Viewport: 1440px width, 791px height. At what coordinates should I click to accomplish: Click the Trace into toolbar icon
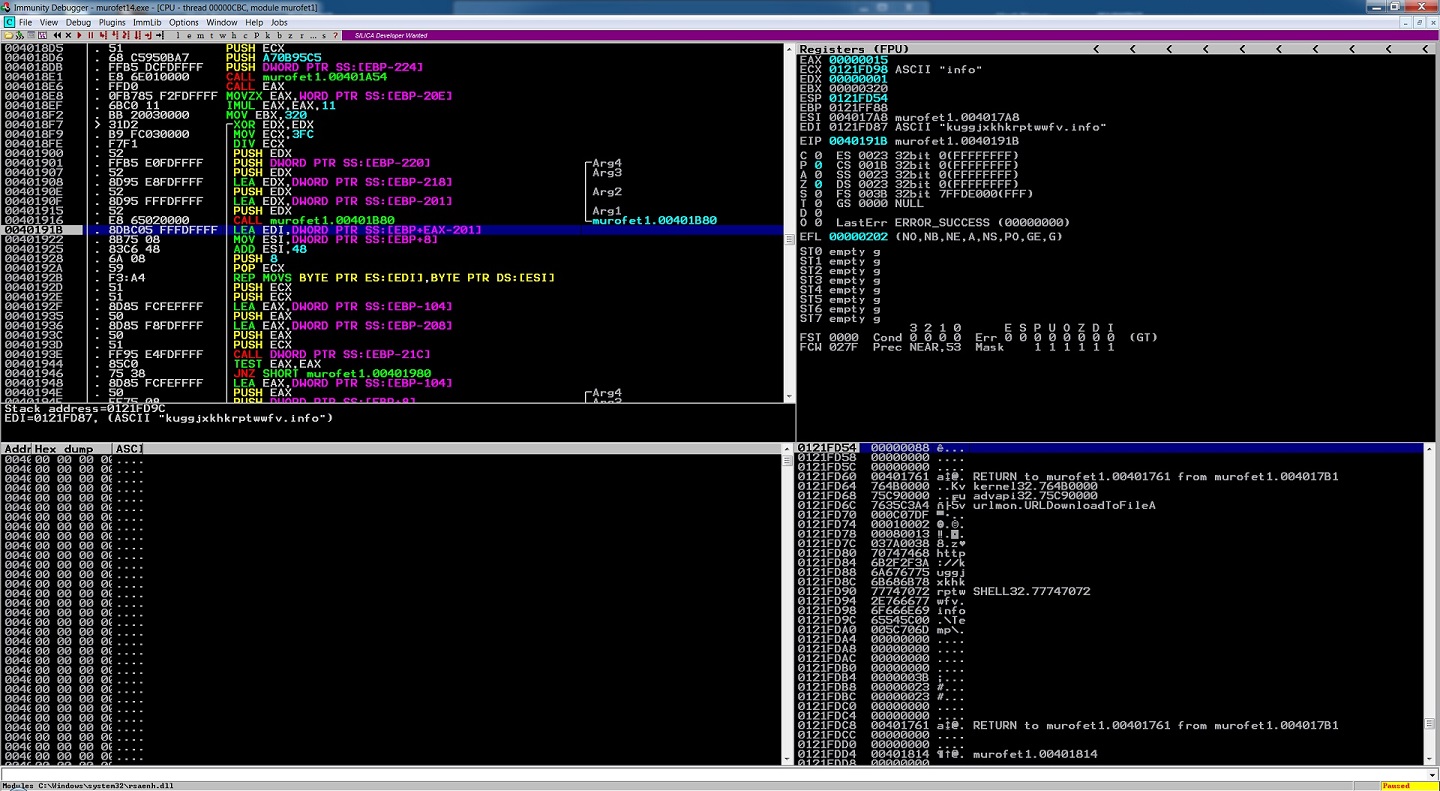[126, 35]
